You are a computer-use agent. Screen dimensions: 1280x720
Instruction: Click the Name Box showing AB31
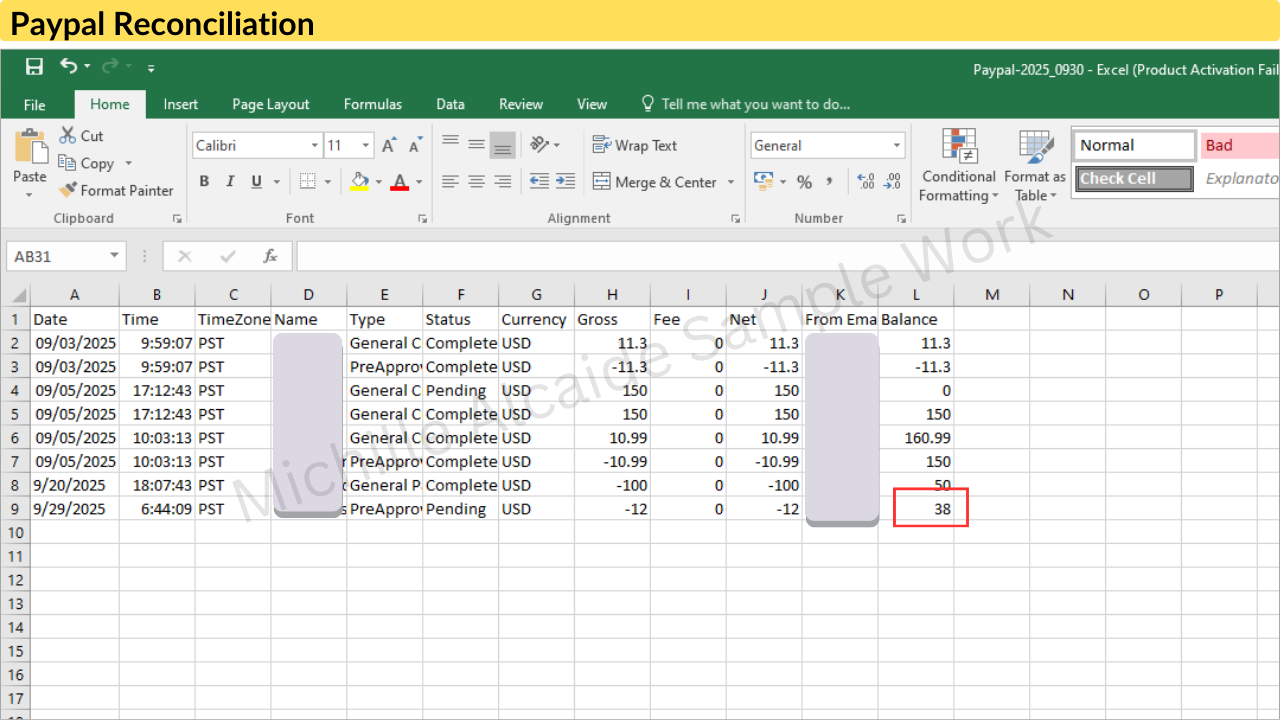pyautogui.click(x=56, y=257)
